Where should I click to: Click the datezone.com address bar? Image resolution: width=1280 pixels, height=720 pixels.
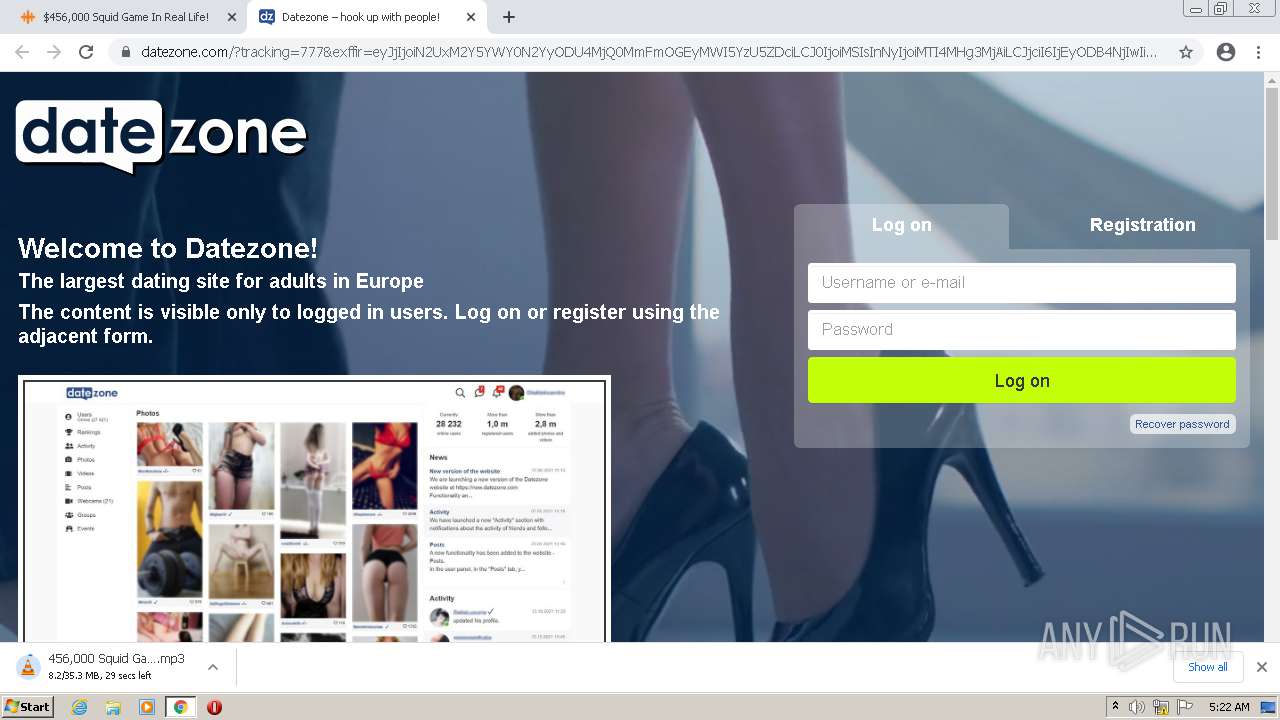(x=649, y=52)
